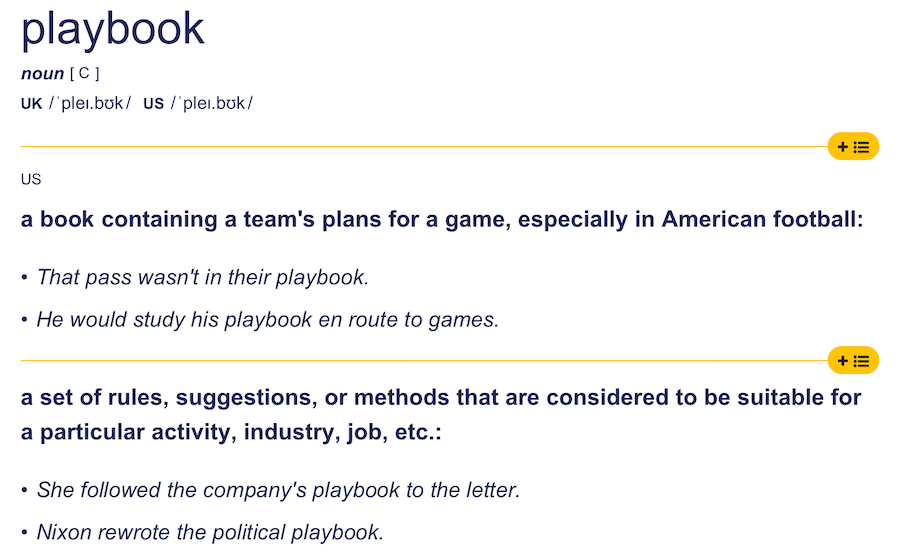Click the add-to-word-list button beside first definition
Viewport: 900px width, 560px height.
click(853, 147)
